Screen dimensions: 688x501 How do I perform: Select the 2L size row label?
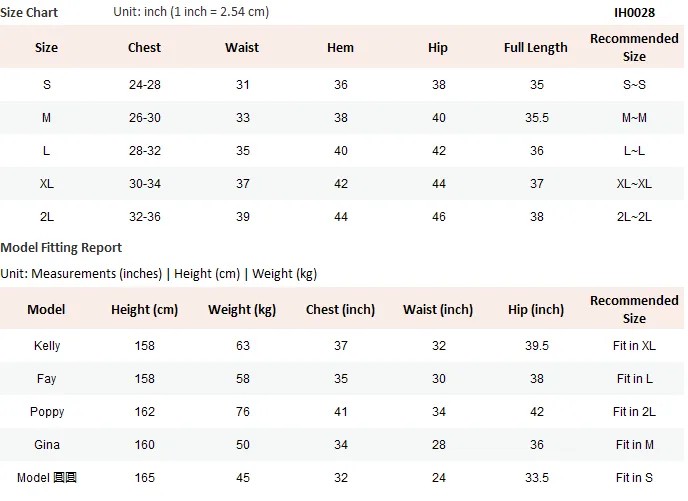47,217
